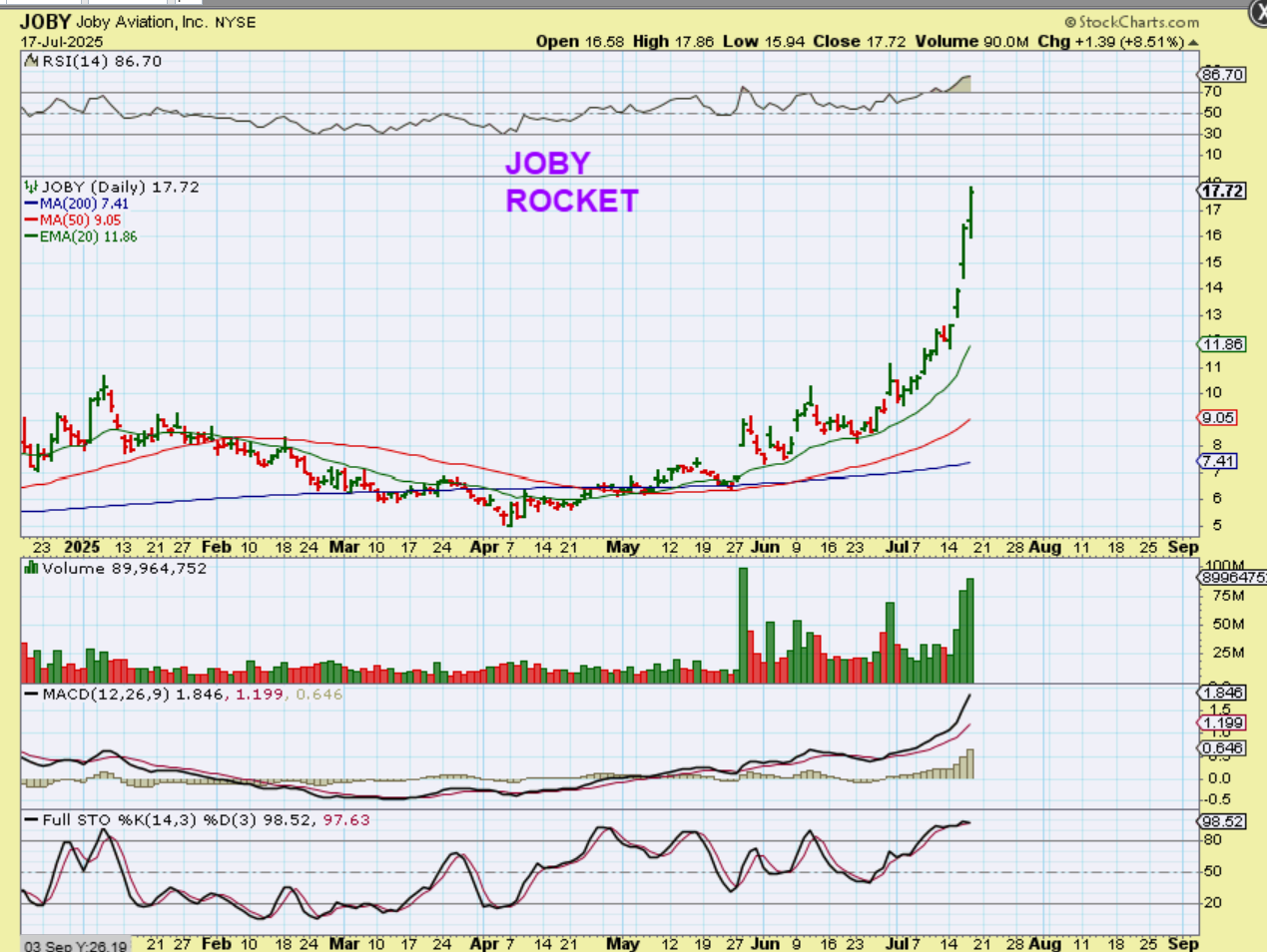
Task: Click the 03 Sep Y:26.19 cursor readout
Action: tap(76, 945)
